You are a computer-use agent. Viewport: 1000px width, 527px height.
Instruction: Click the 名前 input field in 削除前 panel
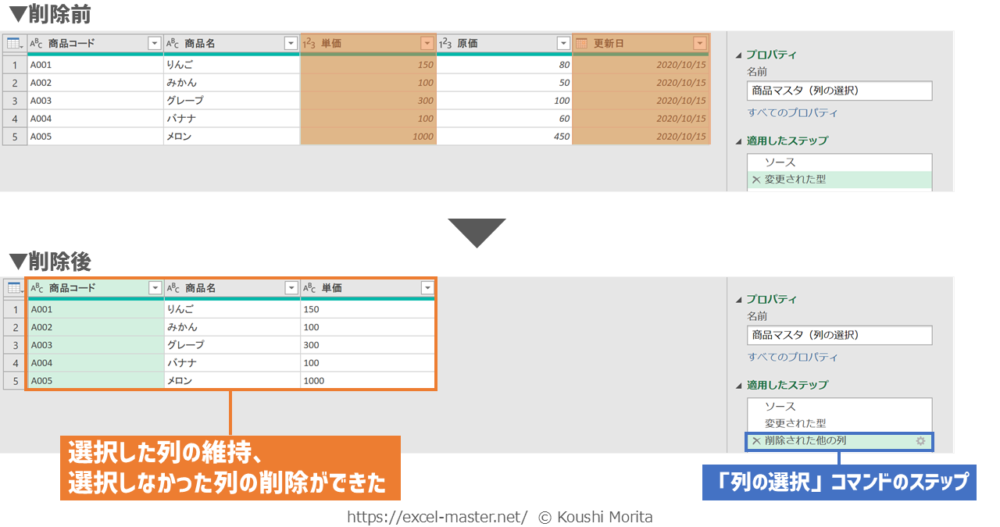pos(838,91)
